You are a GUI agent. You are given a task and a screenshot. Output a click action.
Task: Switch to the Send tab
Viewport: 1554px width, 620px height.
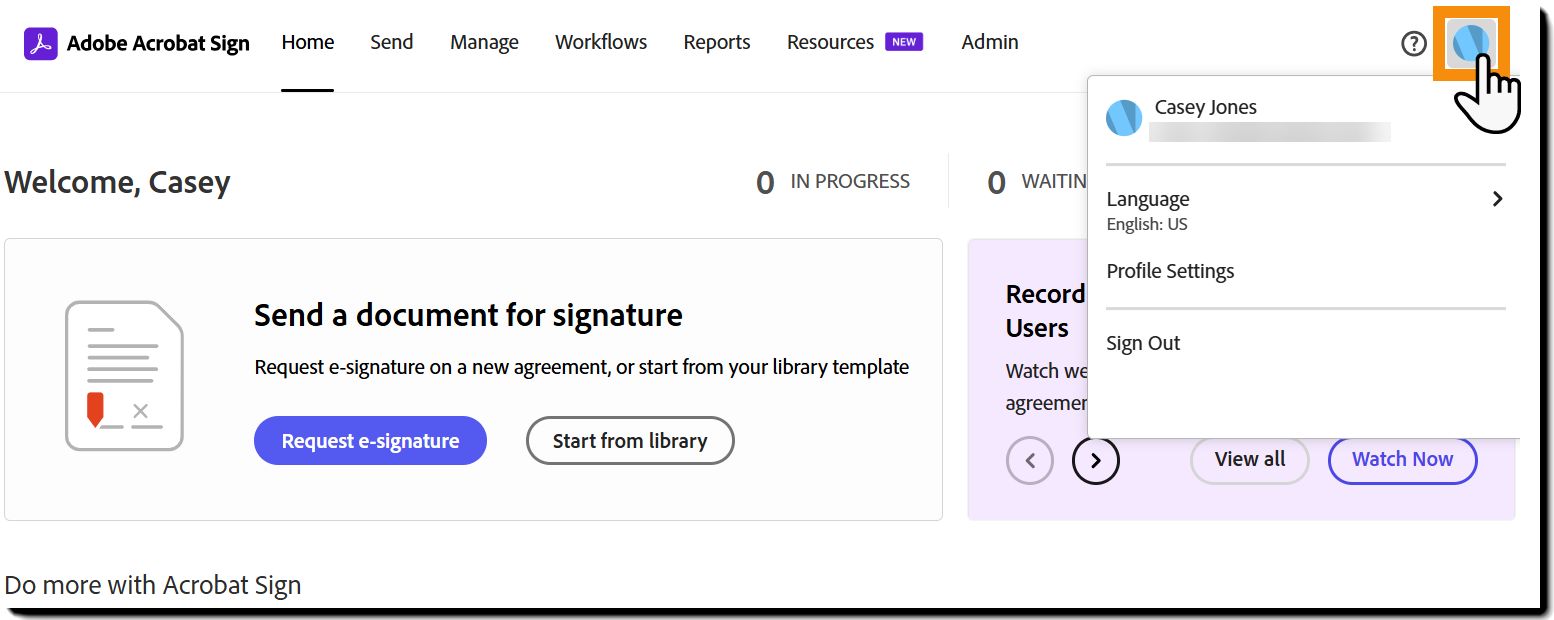pyautogui.click(x=391, y=42)
